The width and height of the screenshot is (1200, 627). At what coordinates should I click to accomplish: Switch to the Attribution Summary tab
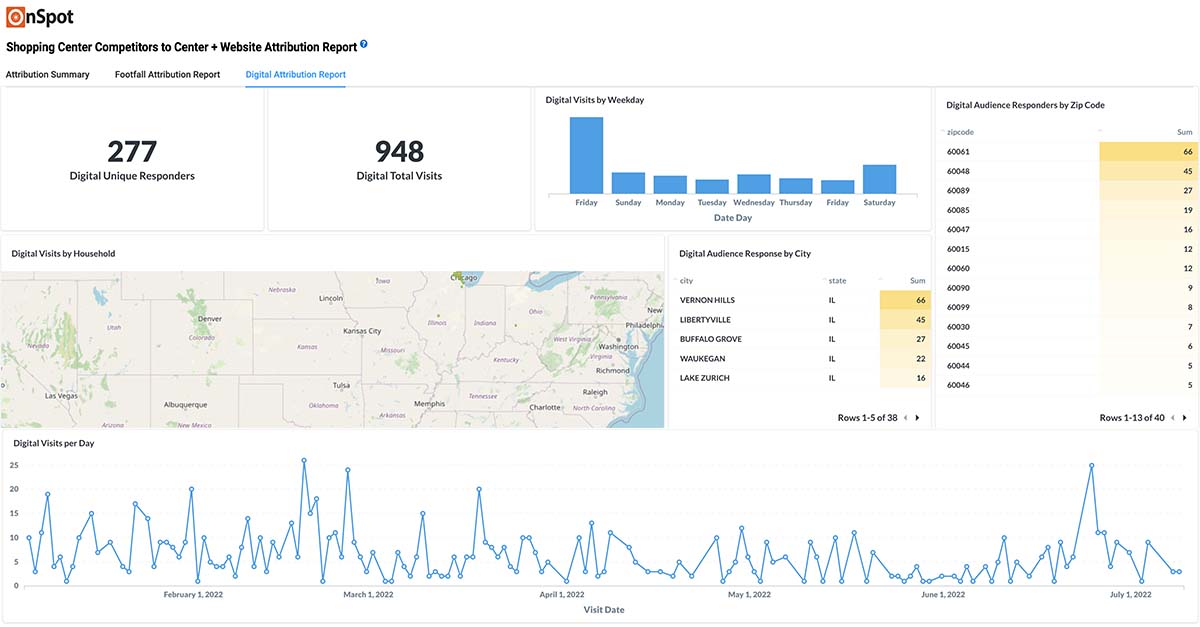[x=47, y=74]
